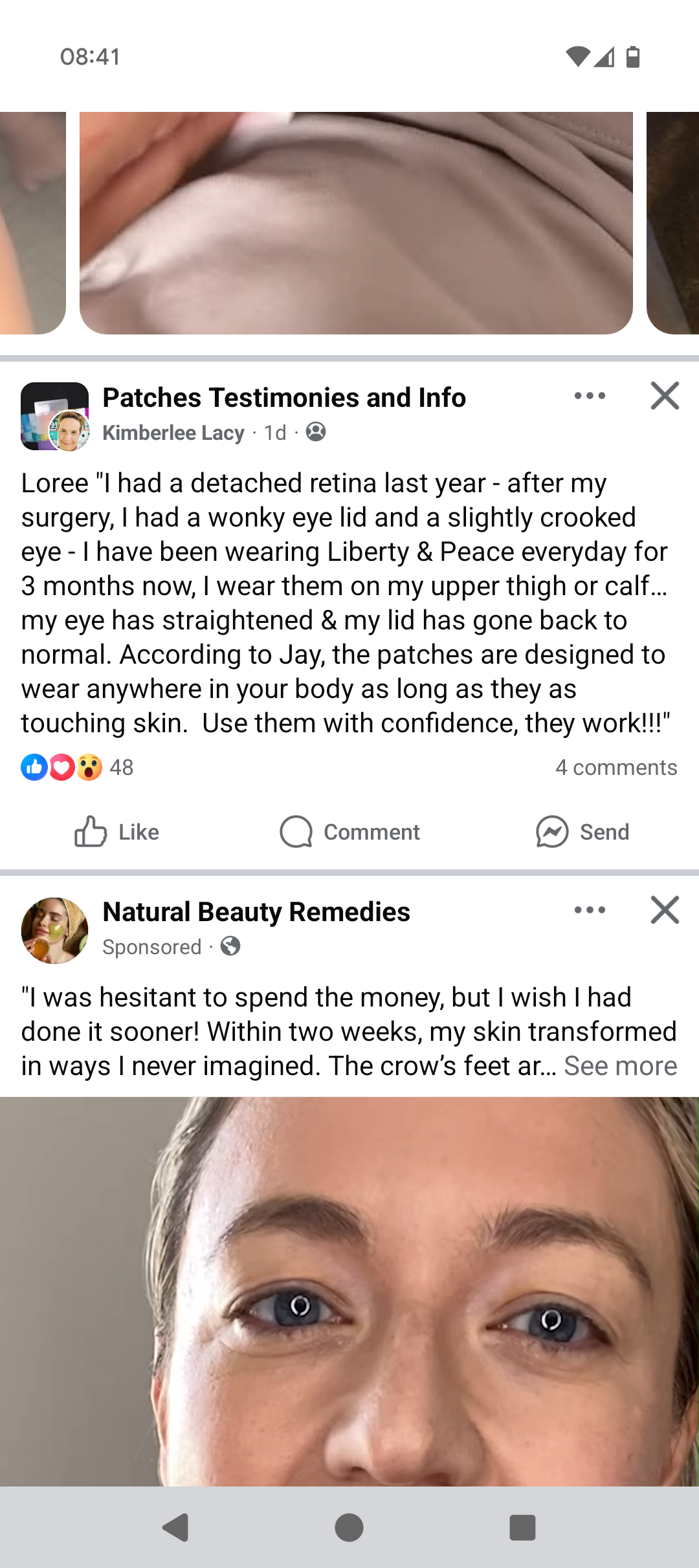Tap Patches Testimonies group avatar
Viewport: 699px width, 1568px height.
click(54, 416)
